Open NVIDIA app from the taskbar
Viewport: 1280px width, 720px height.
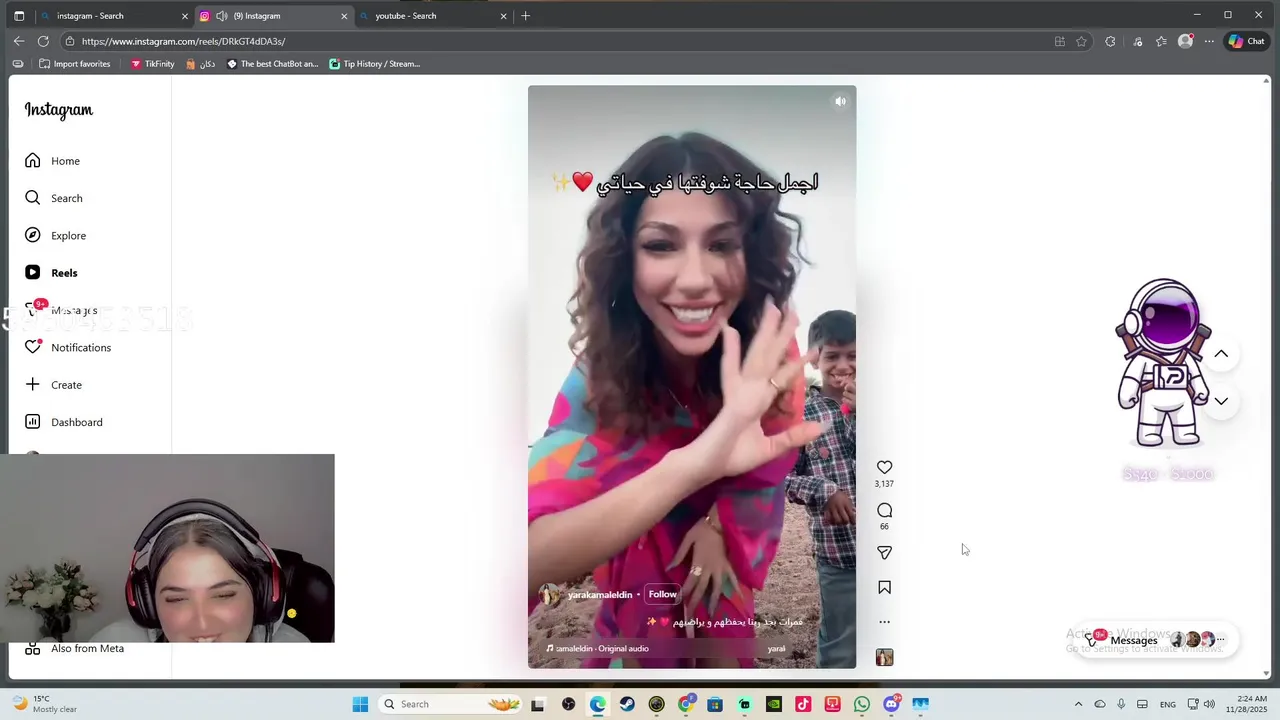point(774,704)
